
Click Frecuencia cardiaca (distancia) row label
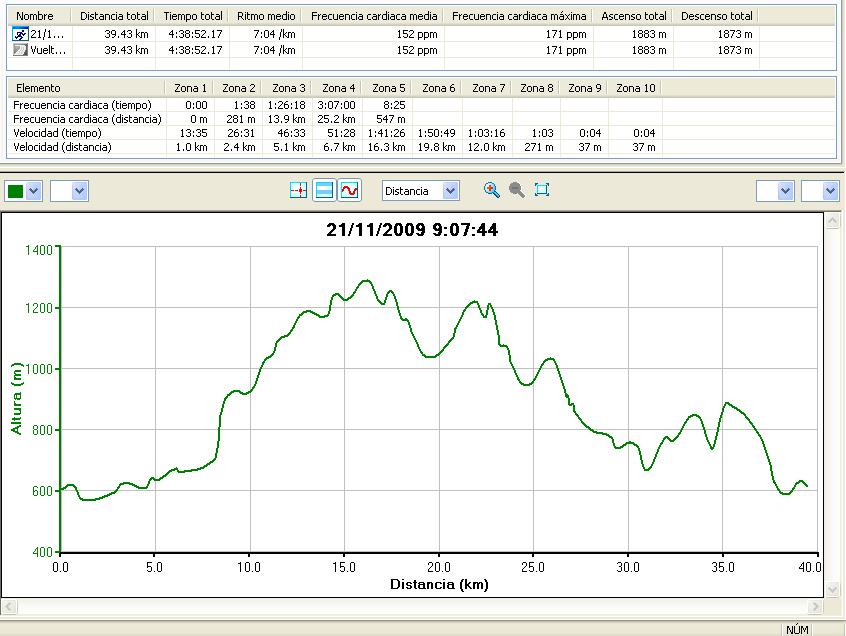(87, 119)
